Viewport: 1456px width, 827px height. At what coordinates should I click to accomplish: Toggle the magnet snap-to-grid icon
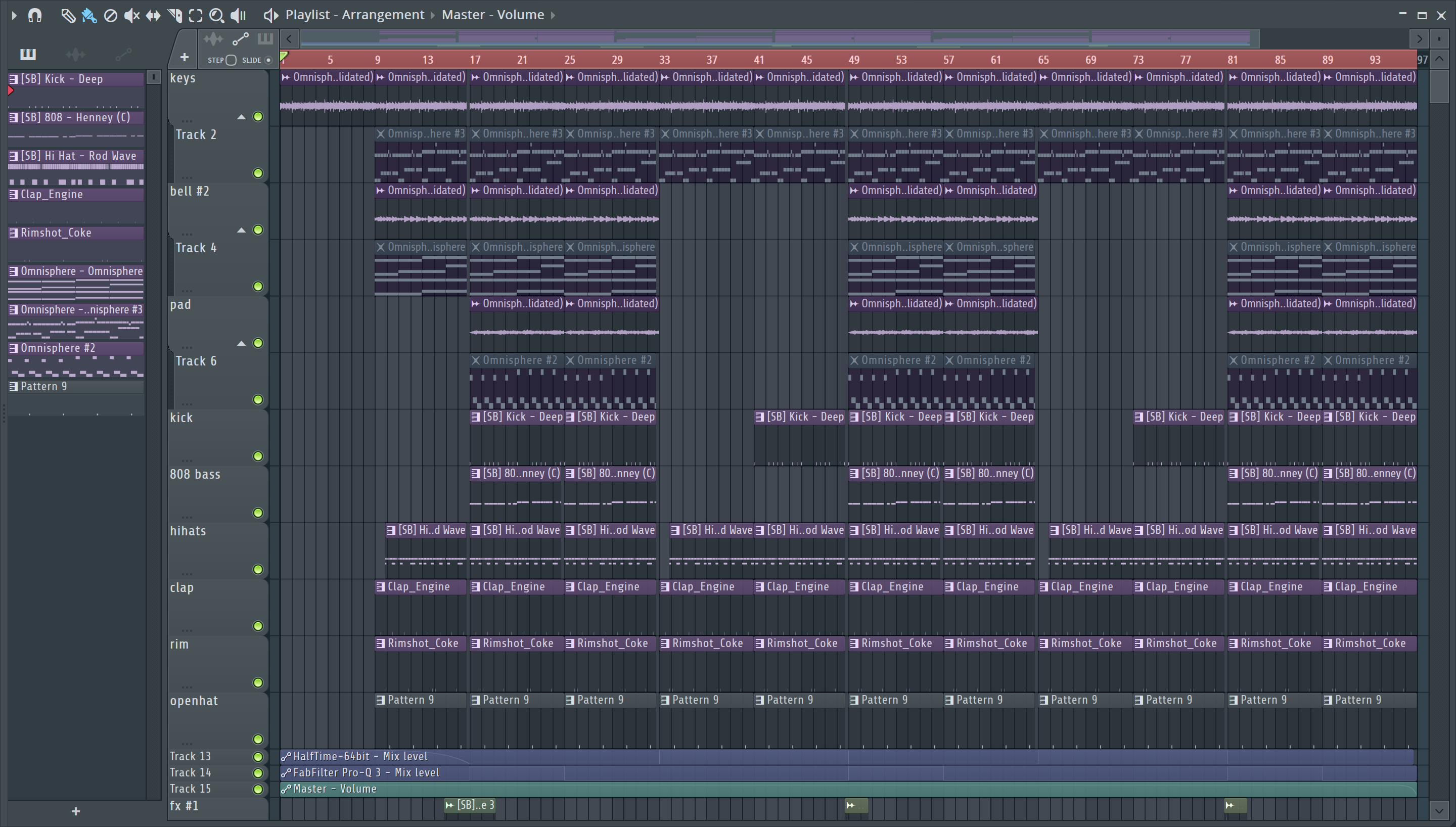click(35, 15)
